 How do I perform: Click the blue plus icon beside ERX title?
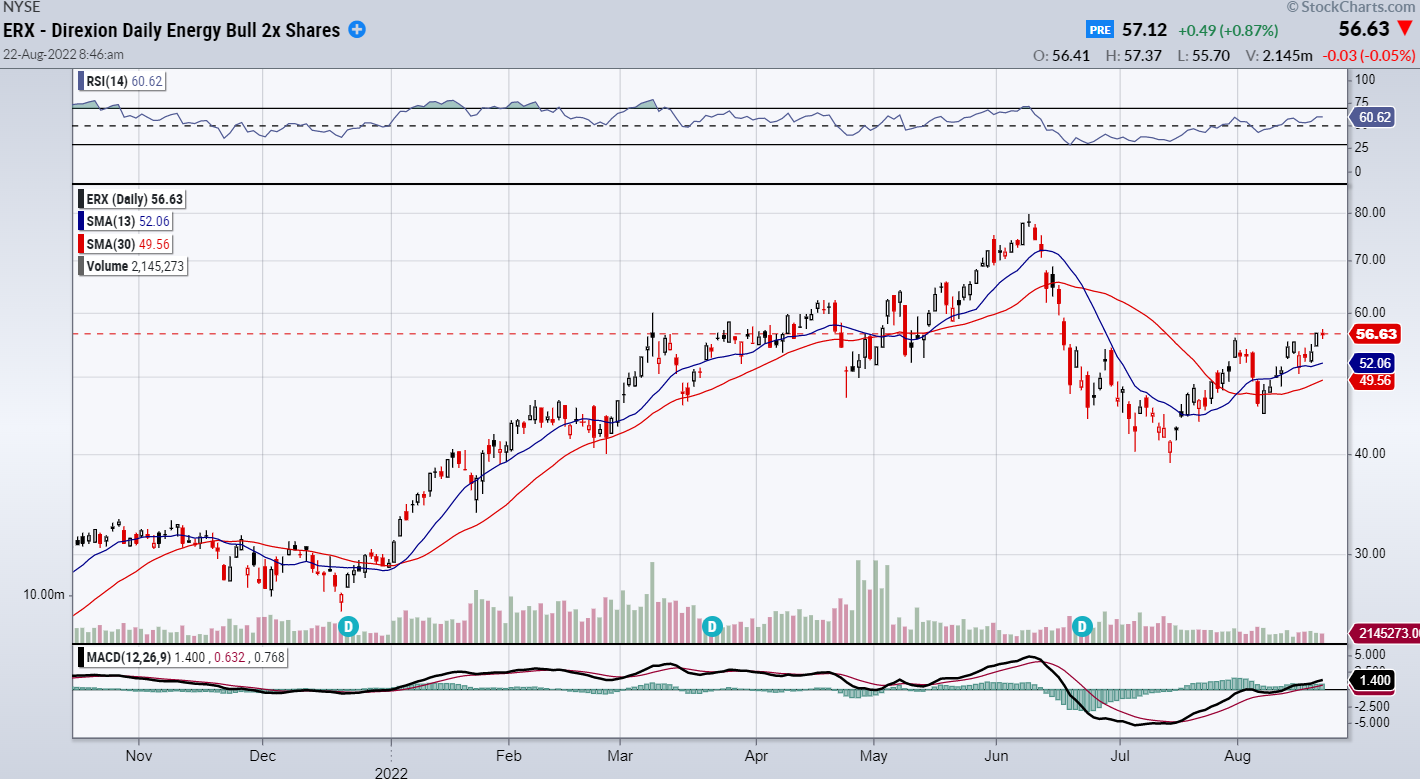357,30
